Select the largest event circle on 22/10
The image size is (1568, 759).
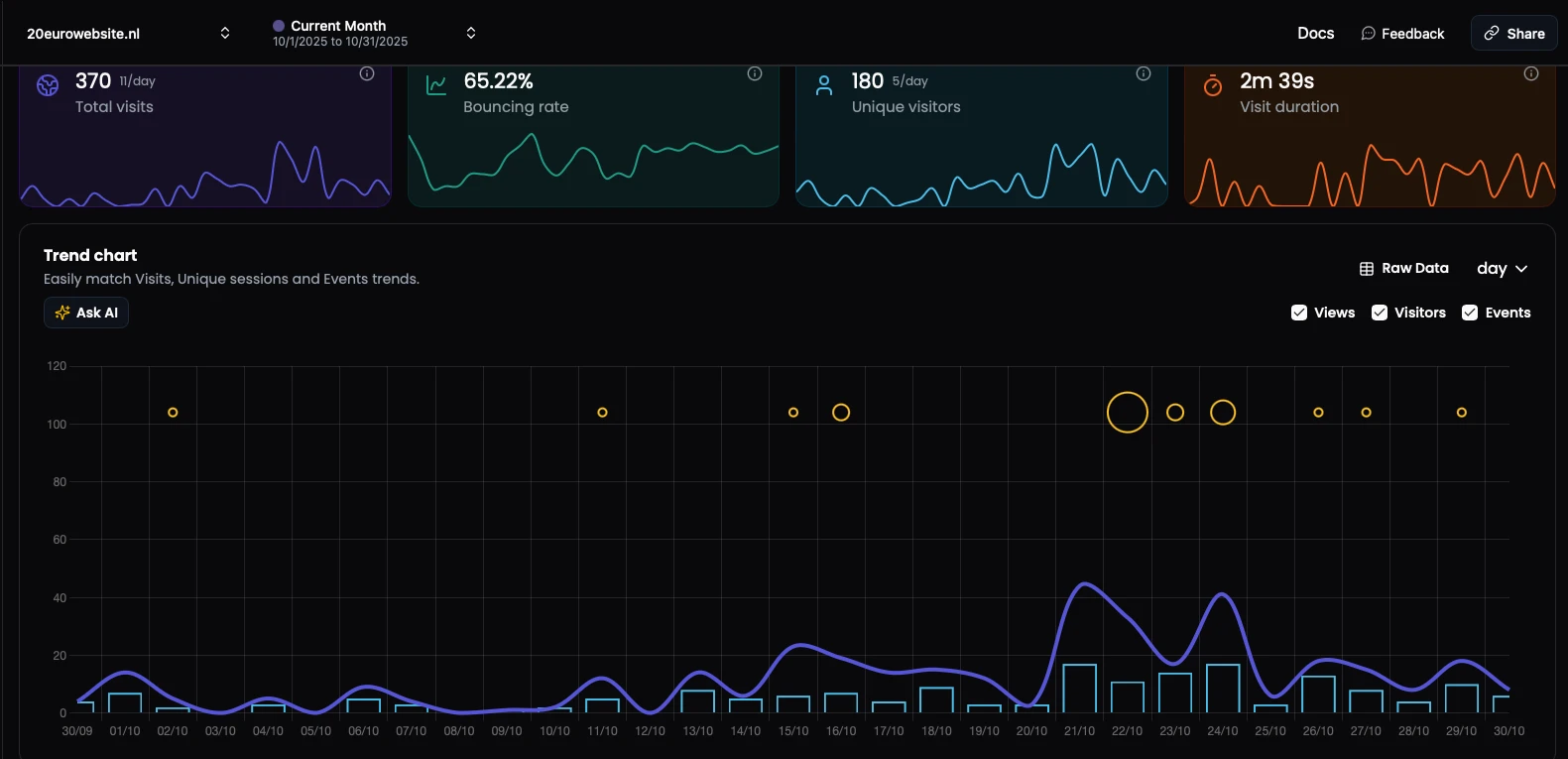pyautogui.click(x=1128, y=413)
